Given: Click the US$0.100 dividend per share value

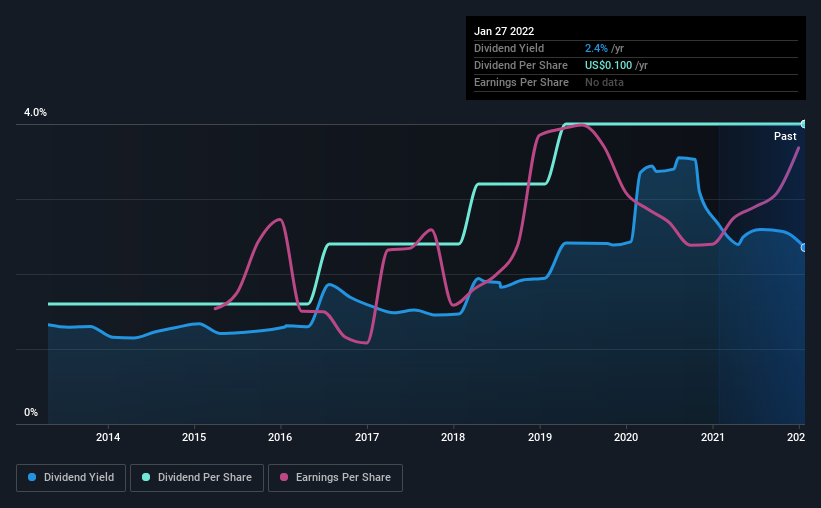Looking at the screenshot, I should [608, 65].
